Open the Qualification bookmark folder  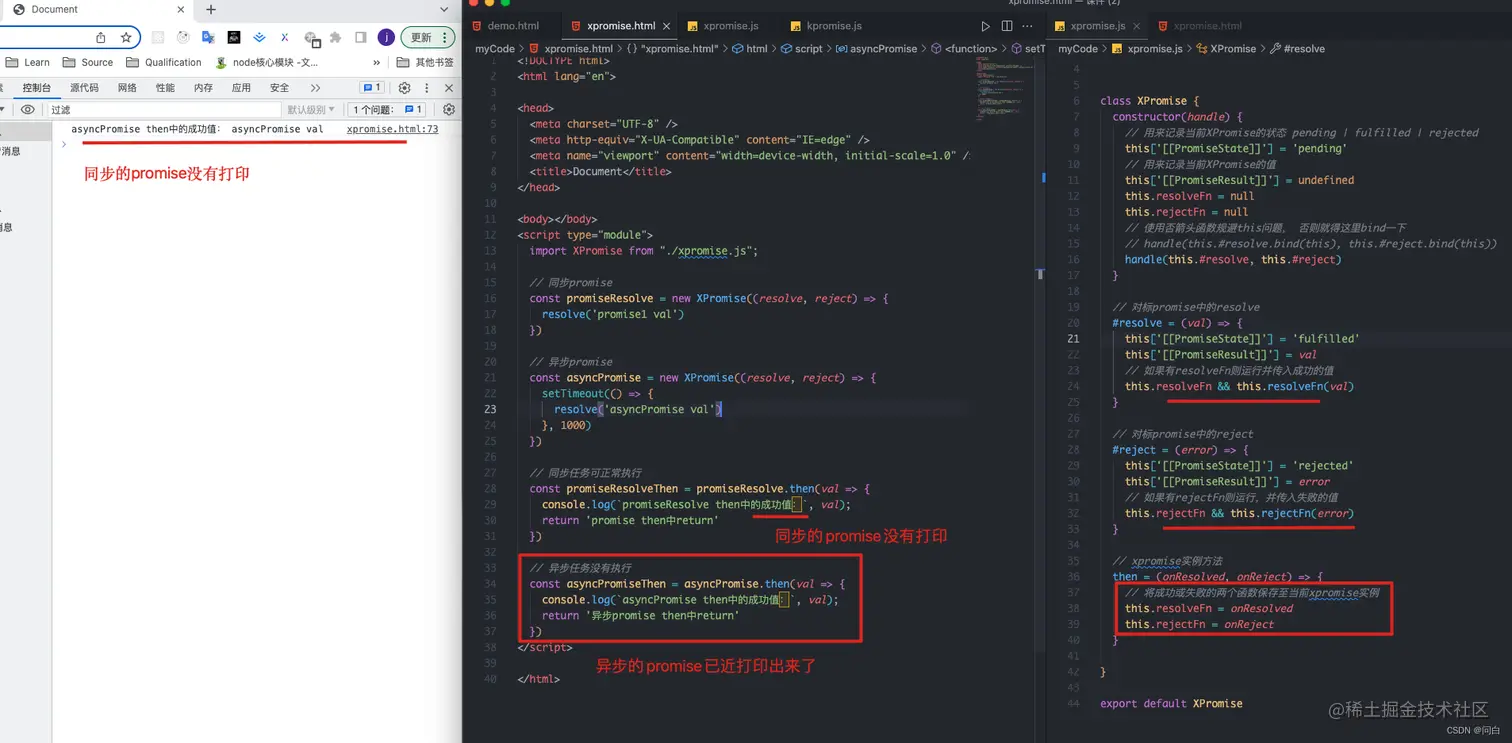click(x=164, y=62)
